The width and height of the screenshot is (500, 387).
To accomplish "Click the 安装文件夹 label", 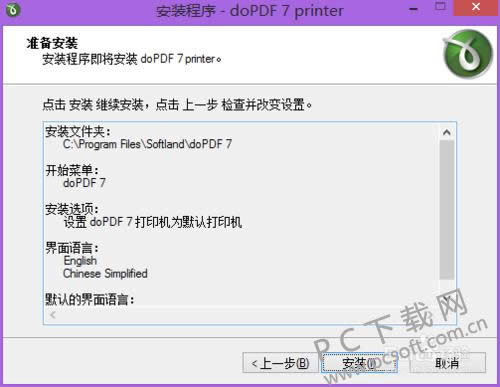I will pyautogui.click(x=78, y=132).
